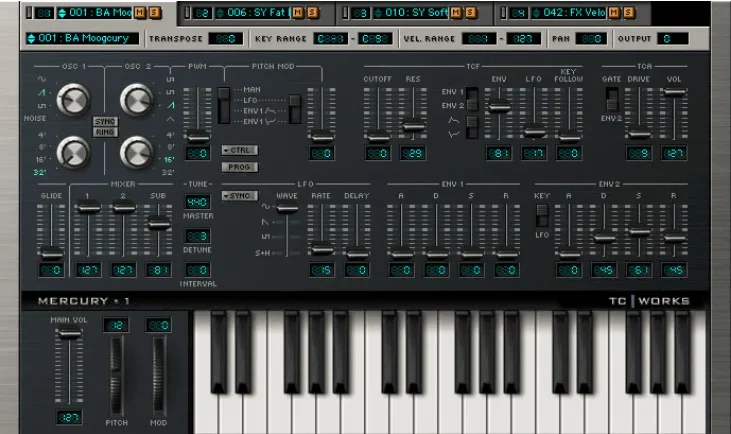Solo the 001: BA Moo slot
The height and width of the screenshot is (434, 731).
pos(154,13)
